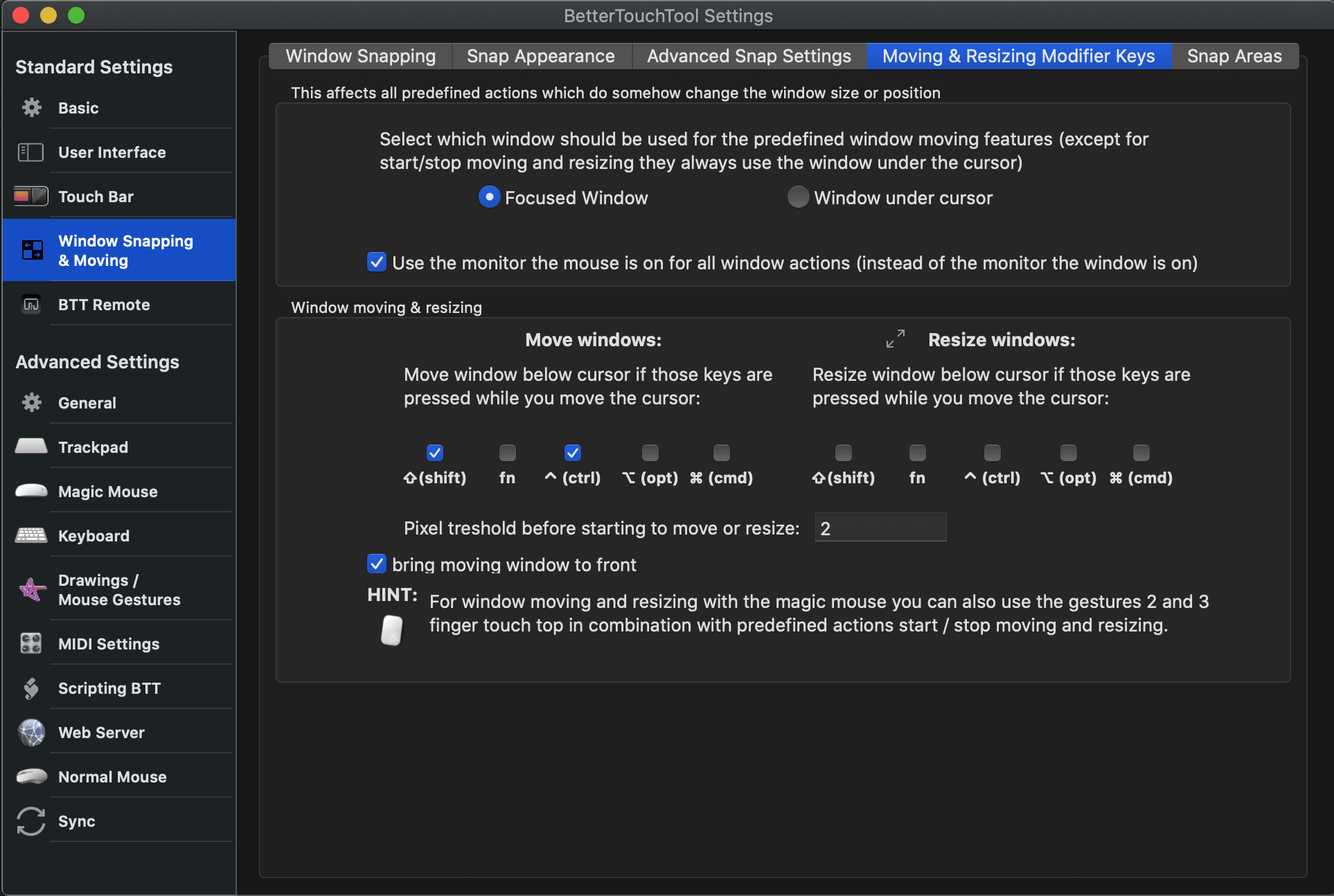Viewport: 1334px width, 896px height.
Task: Click the Sync arrows icon
Action: pyautogui.click(x=30, y=821)
